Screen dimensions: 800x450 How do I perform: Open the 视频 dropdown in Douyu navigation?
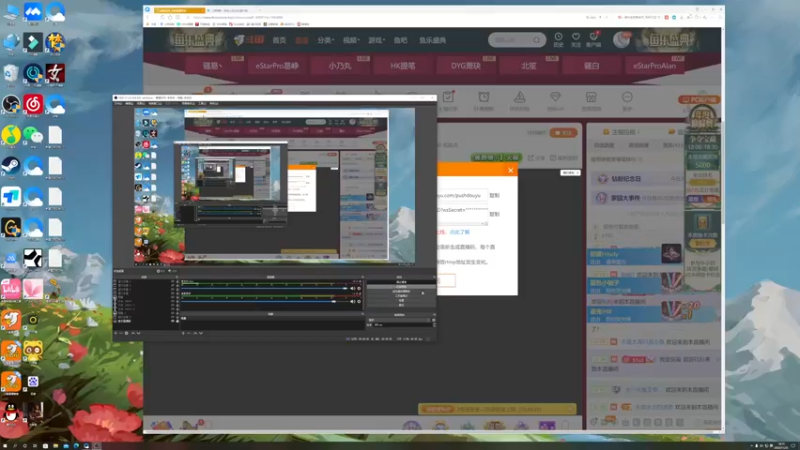[351, 40]
